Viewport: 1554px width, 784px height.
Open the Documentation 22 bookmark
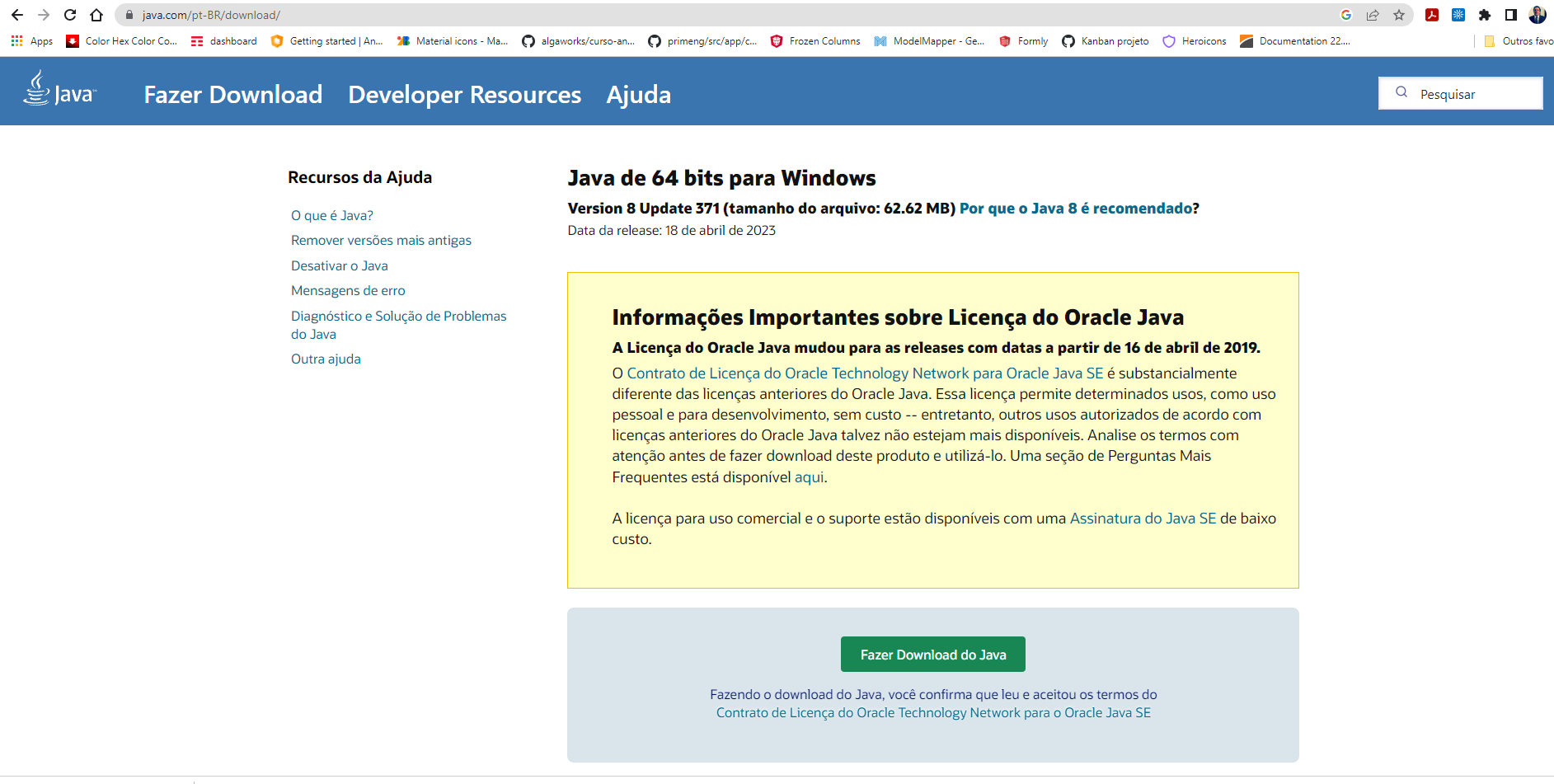click(1295, 41)
